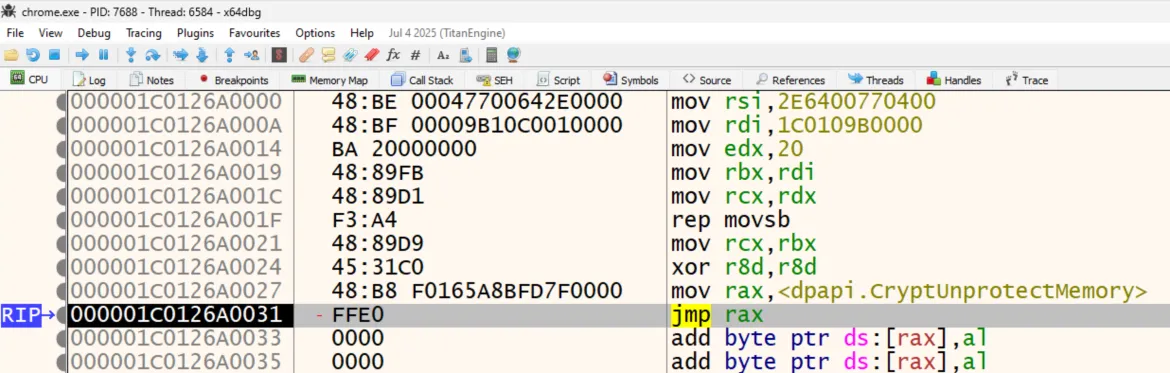Open the Debug menu
The height and width of the screenshot is (373, 1170).
click(x=94, y=33)
